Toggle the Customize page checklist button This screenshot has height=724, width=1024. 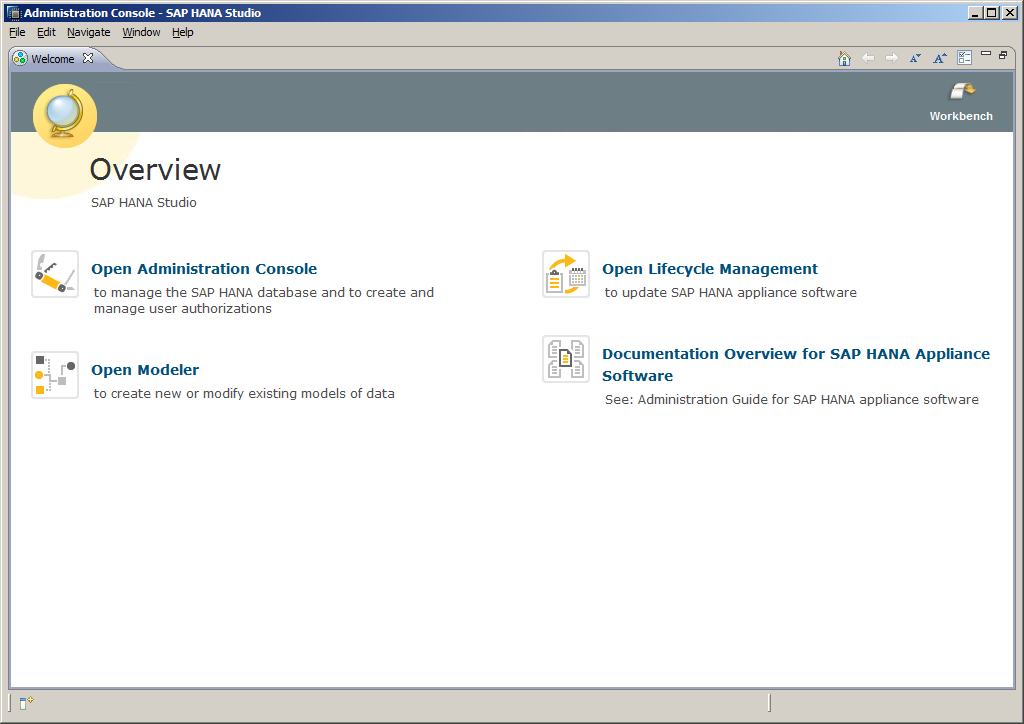pos(964,58)
